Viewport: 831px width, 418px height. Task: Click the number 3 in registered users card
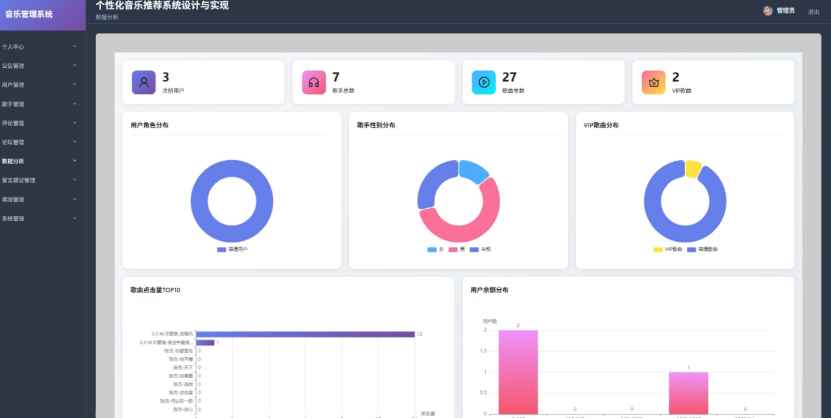pos(166,77)
